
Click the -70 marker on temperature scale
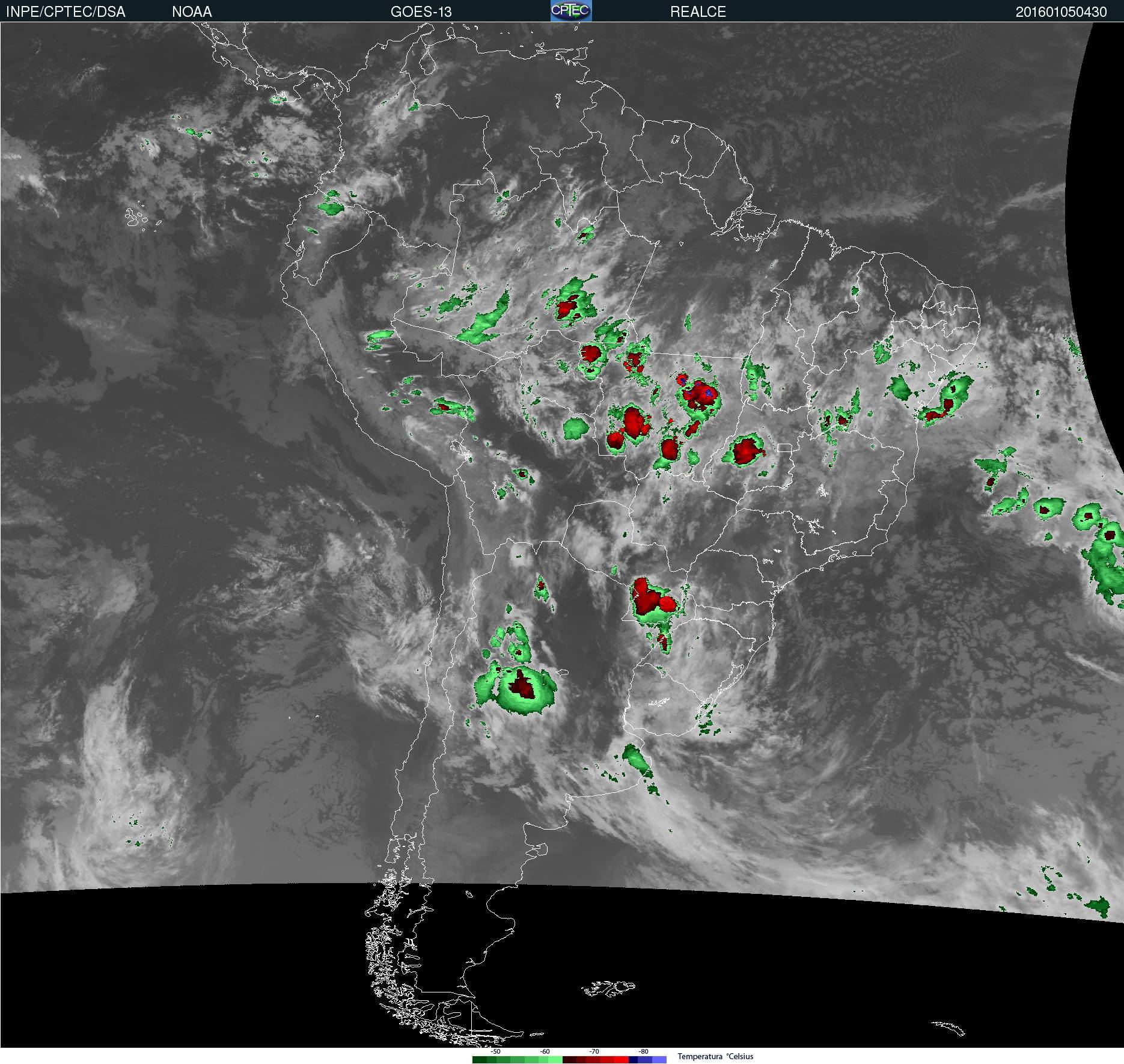(594, 1051)
